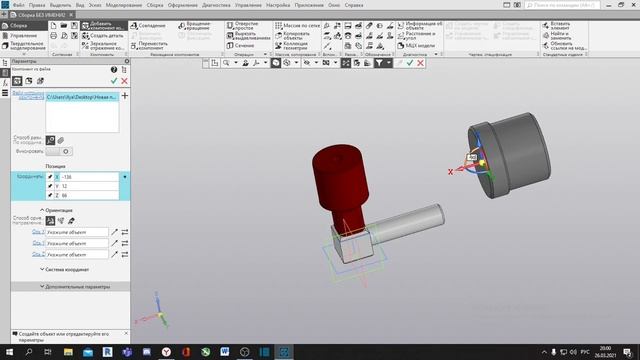Click the command search box
This screenshot has height=360, width=640.
(x=562, y=5)
